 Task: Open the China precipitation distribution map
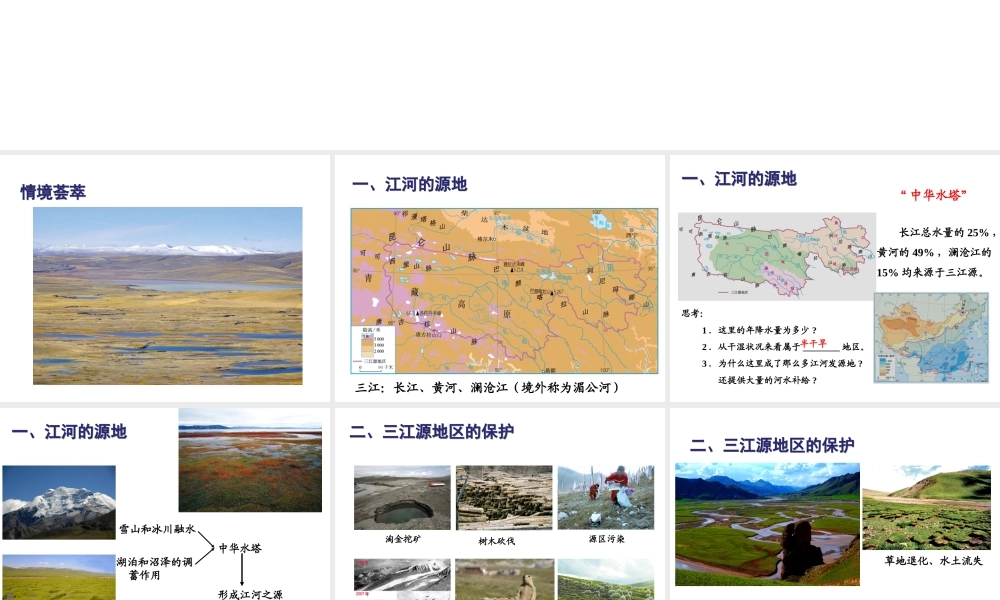[931, 338]
